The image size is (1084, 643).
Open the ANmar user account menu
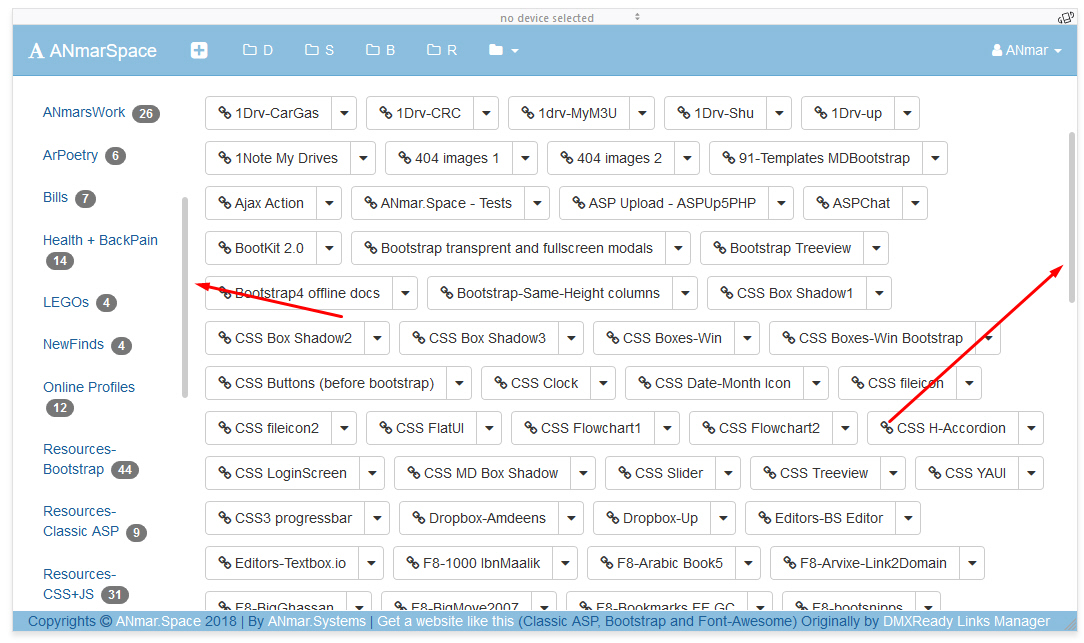tap(1026, 50)
